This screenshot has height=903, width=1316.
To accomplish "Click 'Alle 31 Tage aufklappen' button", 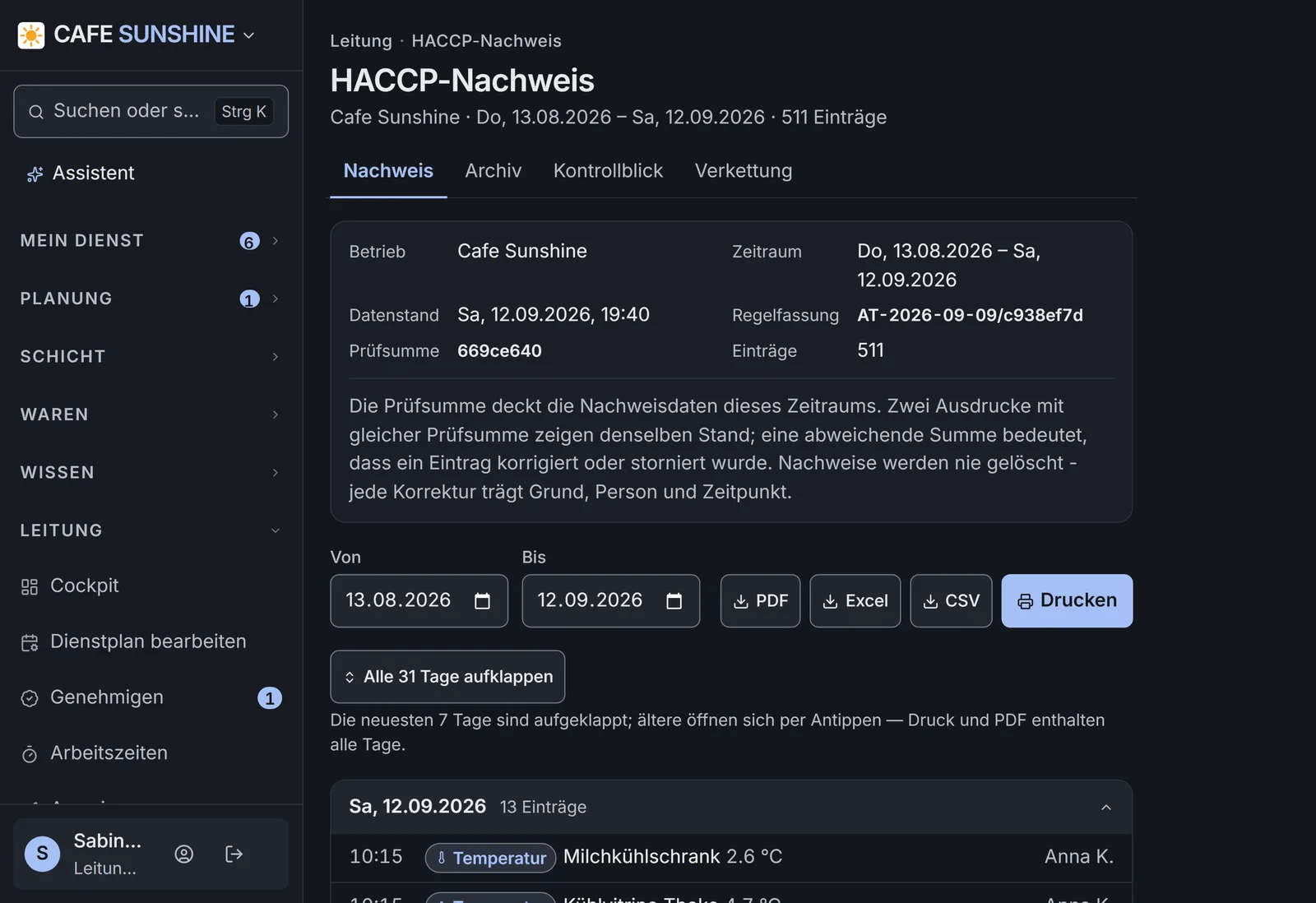I will click(447, 677).
